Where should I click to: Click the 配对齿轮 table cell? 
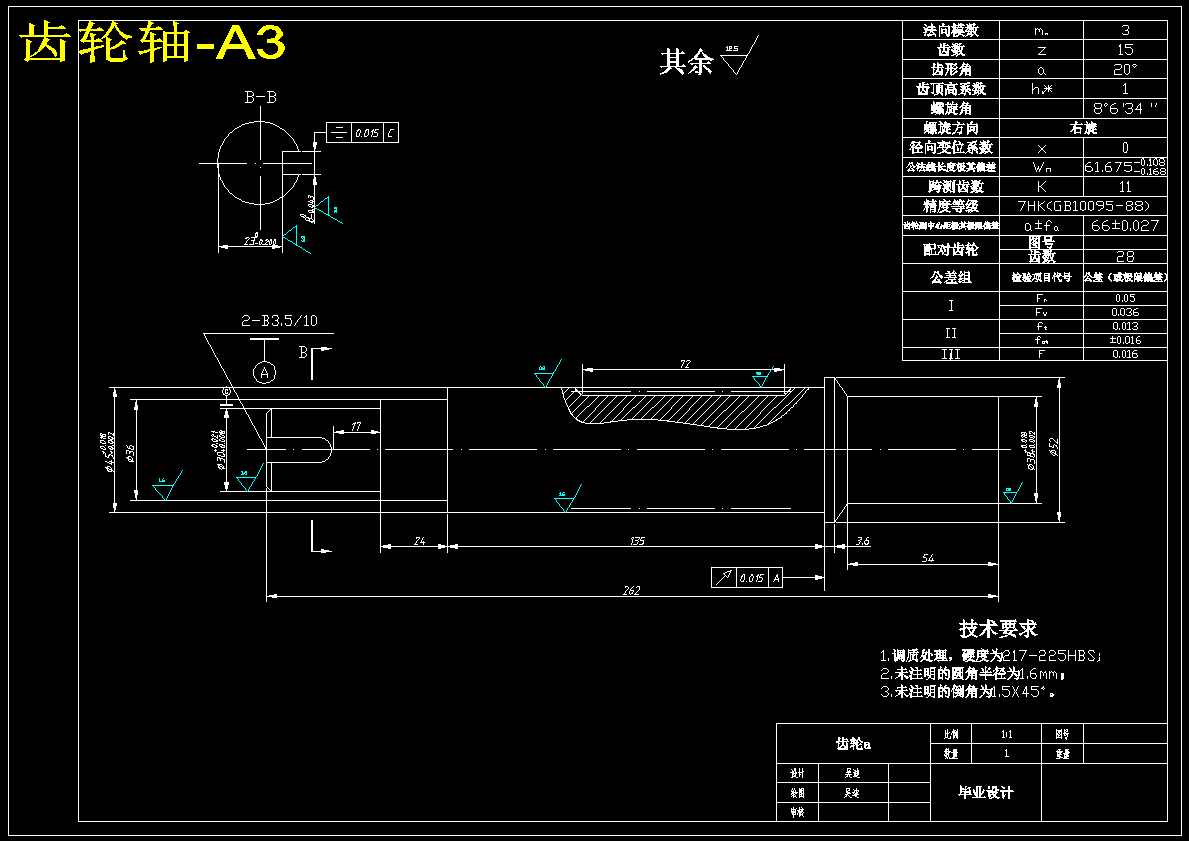click(951, 249)
